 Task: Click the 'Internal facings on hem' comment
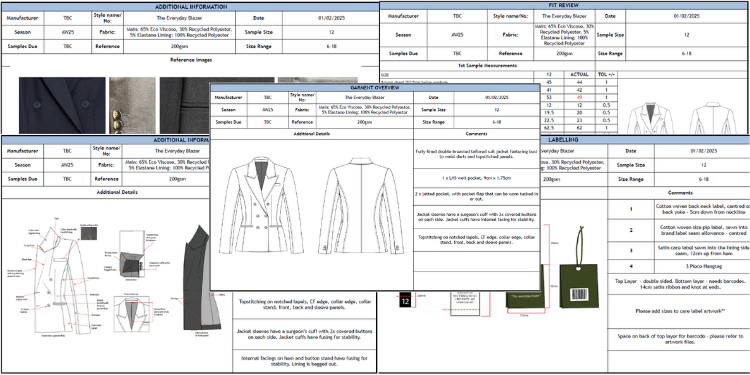(304, 361)
